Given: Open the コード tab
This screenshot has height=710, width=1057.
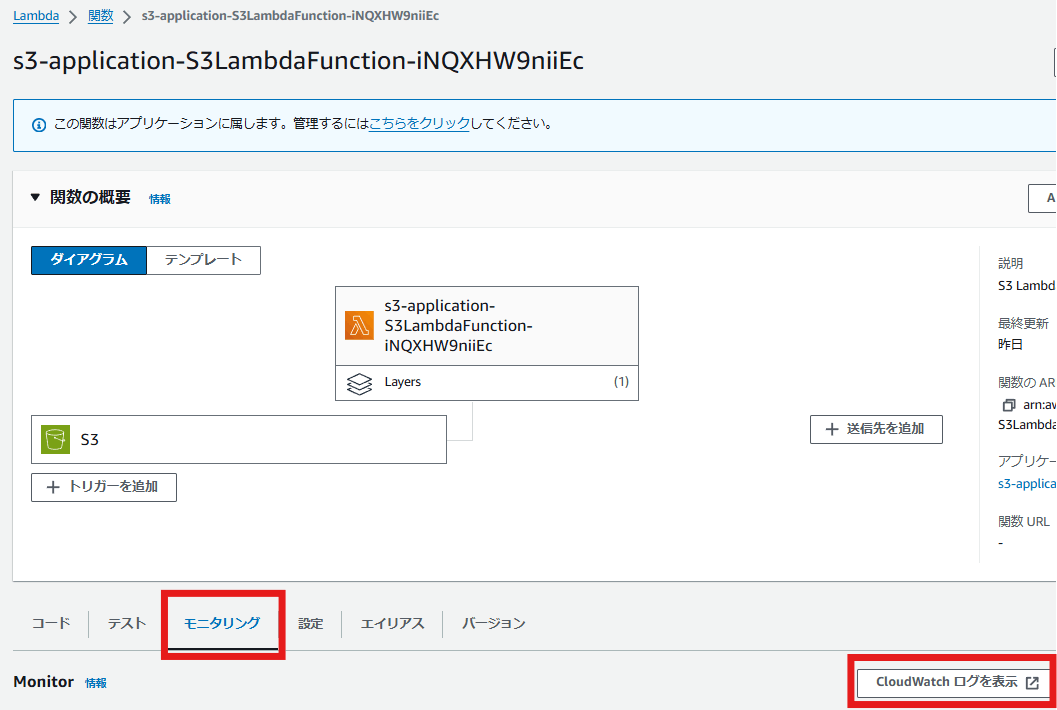Looking at the screenshot, I should click(51, 623).
